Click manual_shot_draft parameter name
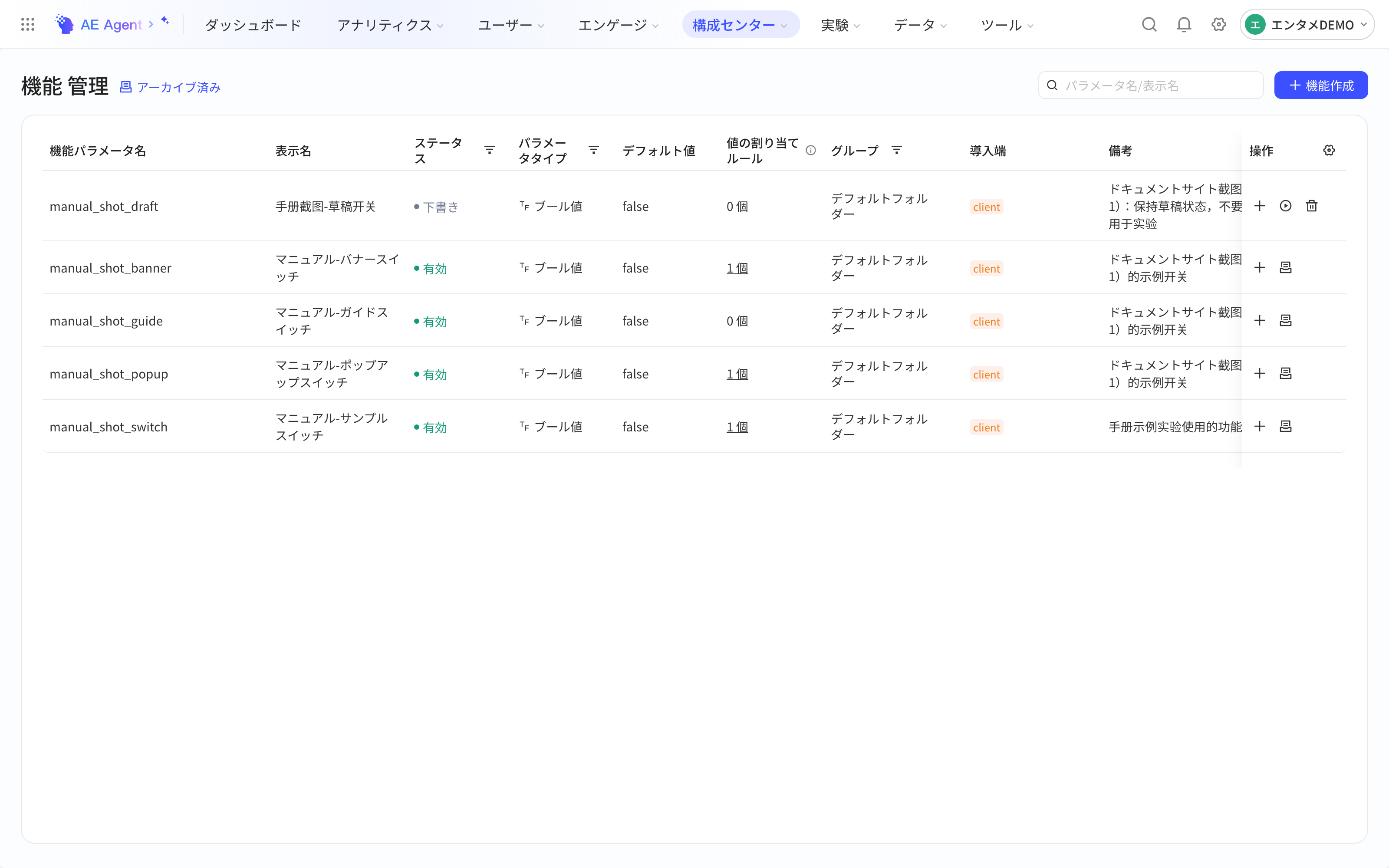The width and height of the screenshot is (1389, 868). coord(104,207)
